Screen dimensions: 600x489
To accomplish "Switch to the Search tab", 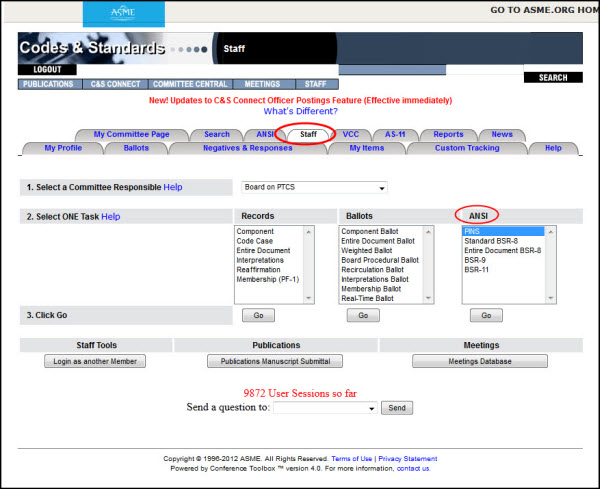I will [x=217, y=134].
